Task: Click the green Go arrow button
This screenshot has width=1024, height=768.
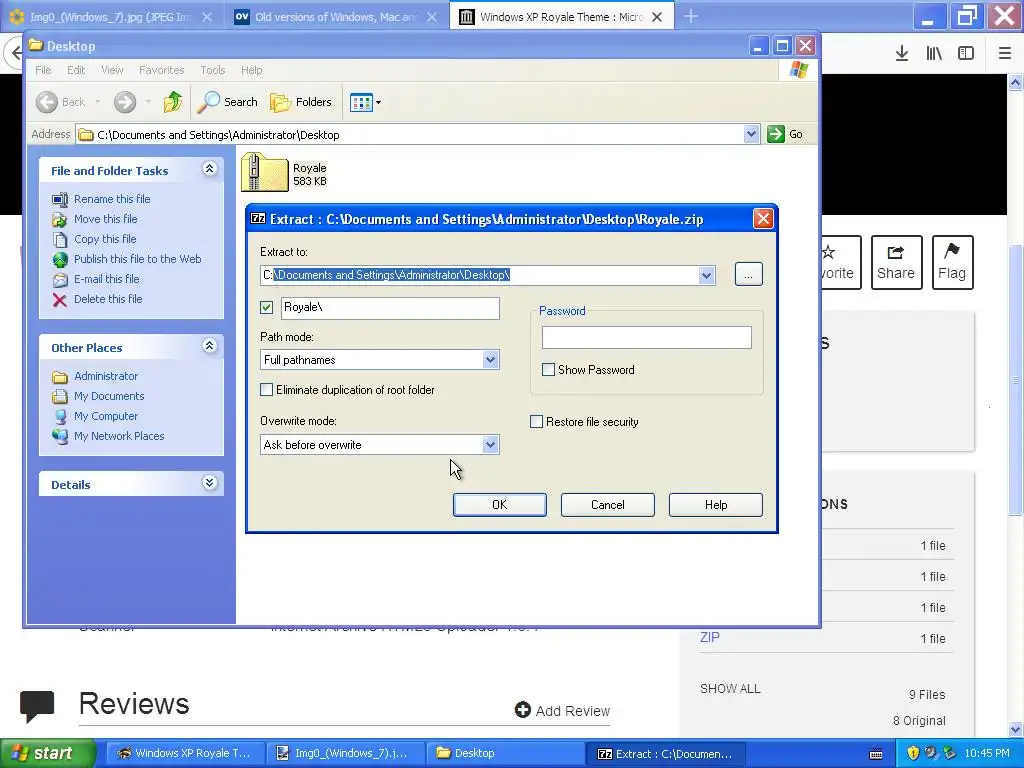Action: (x=776, y=134)
